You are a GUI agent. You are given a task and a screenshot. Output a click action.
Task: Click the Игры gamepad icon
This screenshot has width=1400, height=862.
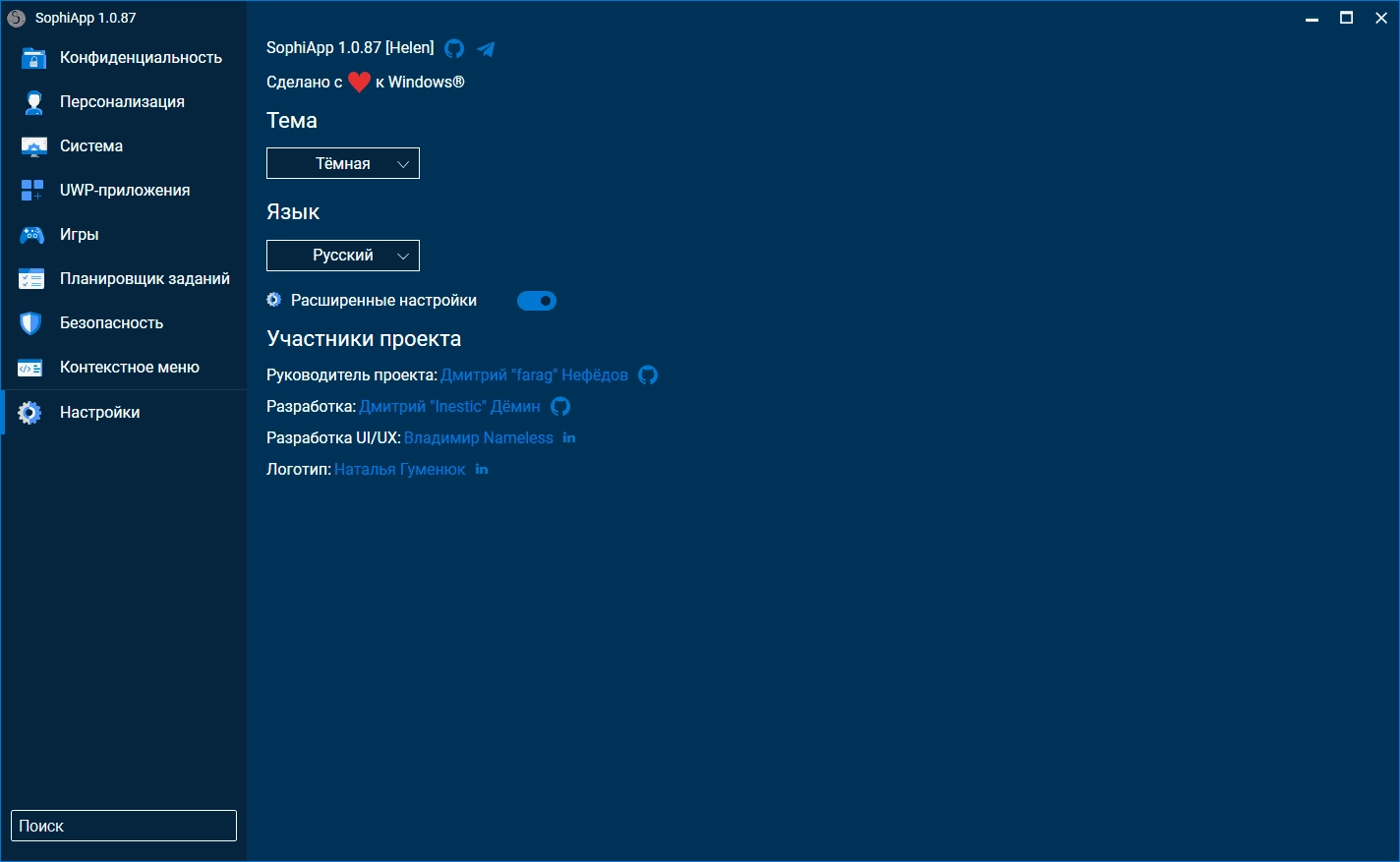pos(32,235)
